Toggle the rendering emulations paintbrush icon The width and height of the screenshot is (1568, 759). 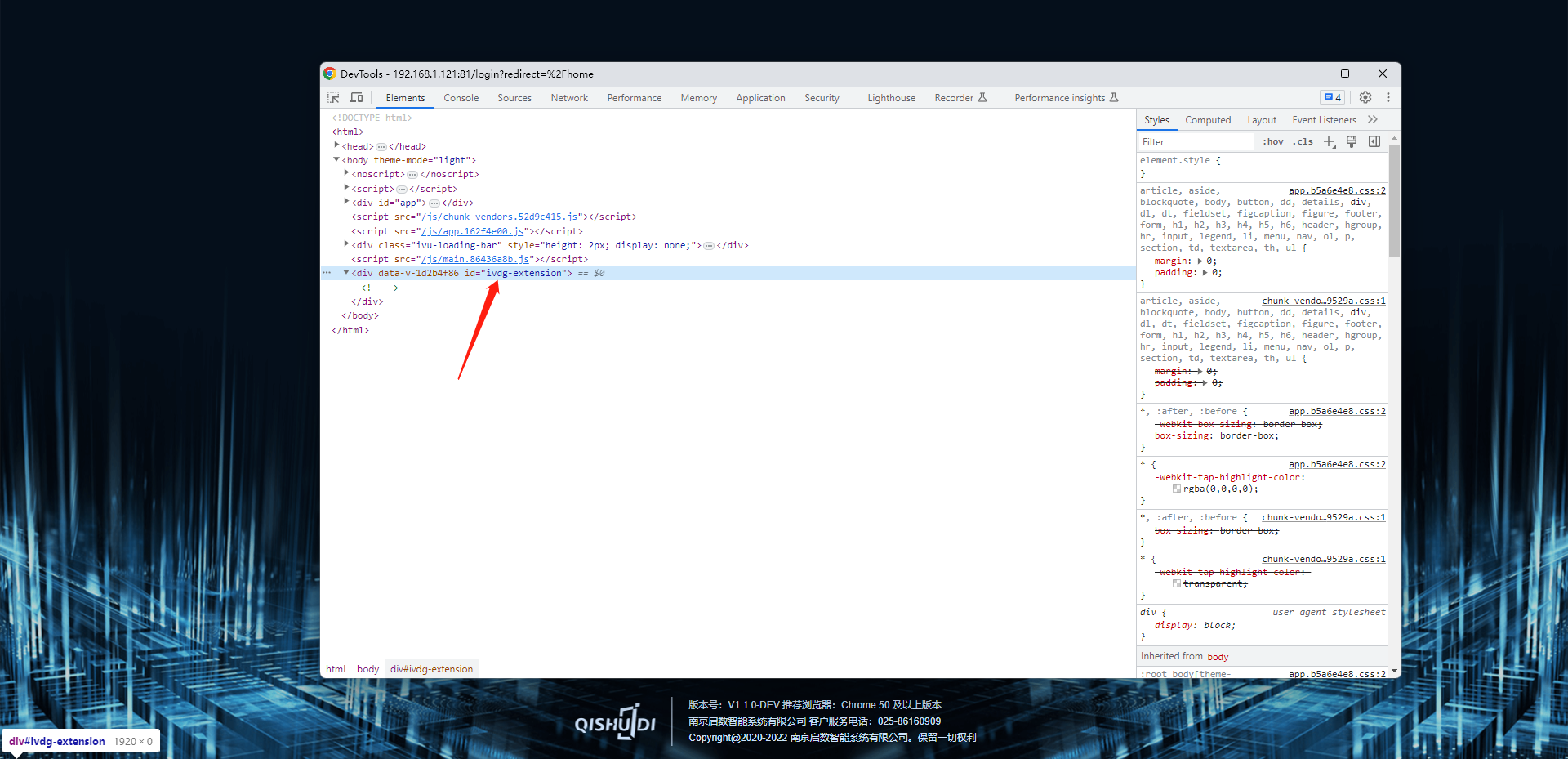point(1352,141)
